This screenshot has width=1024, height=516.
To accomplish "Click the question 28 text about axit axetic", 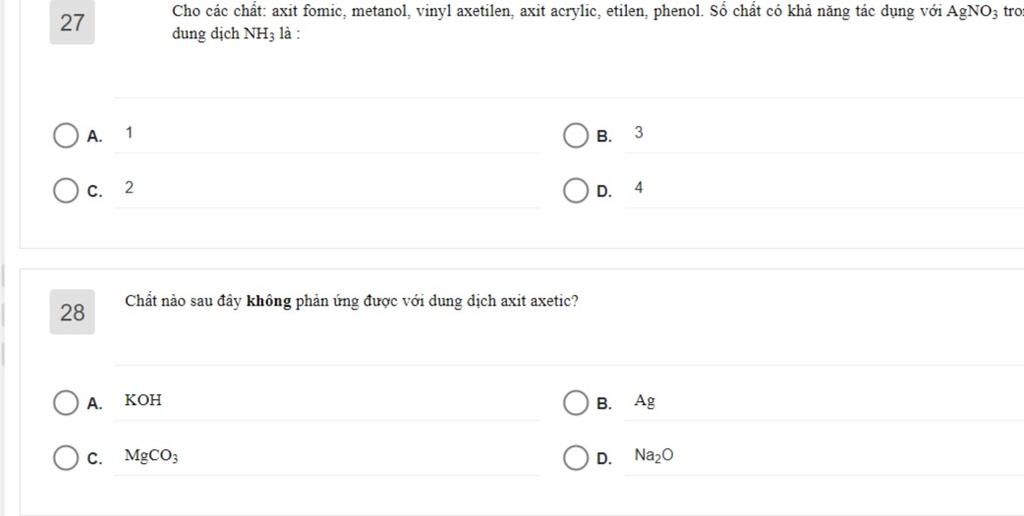I will coord(351,302).
